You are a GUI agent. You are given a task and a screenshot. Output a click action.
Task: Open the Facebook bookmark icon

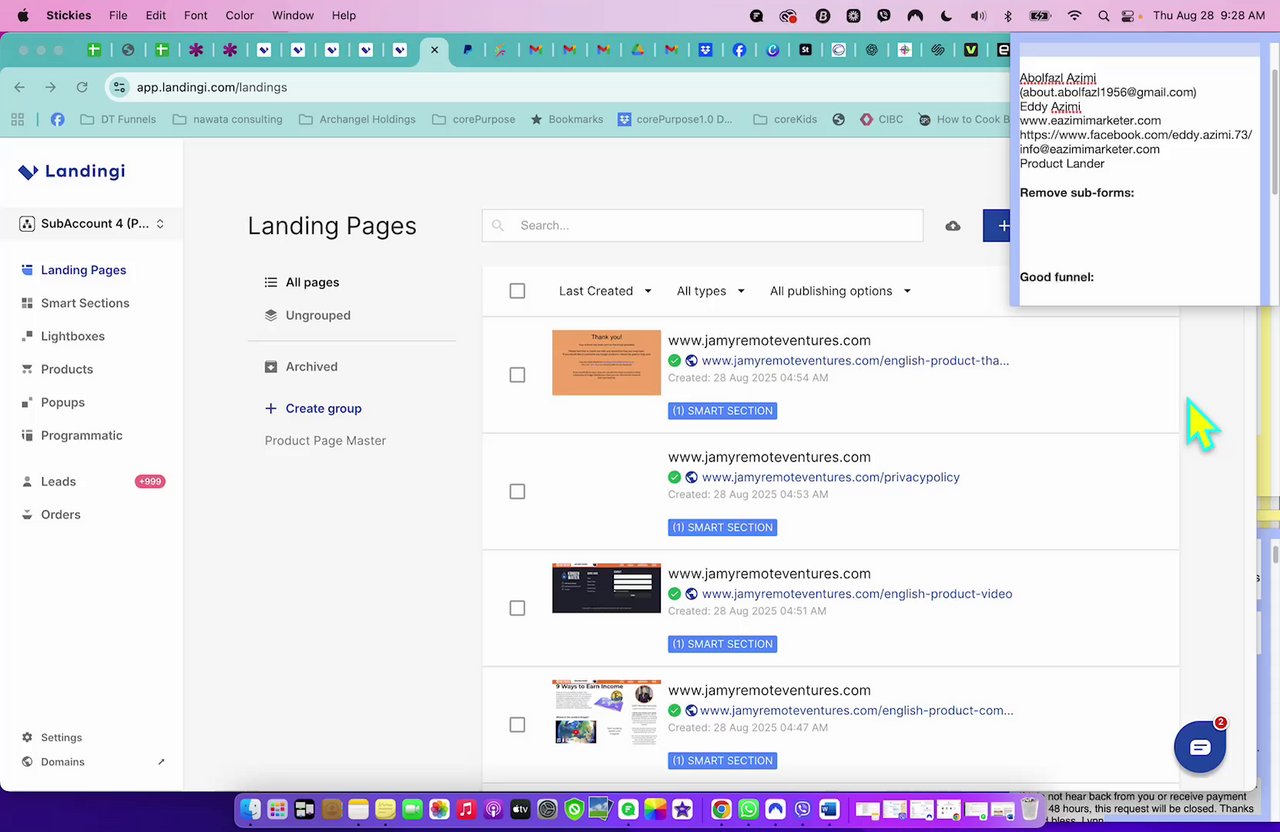pos(57,119)
